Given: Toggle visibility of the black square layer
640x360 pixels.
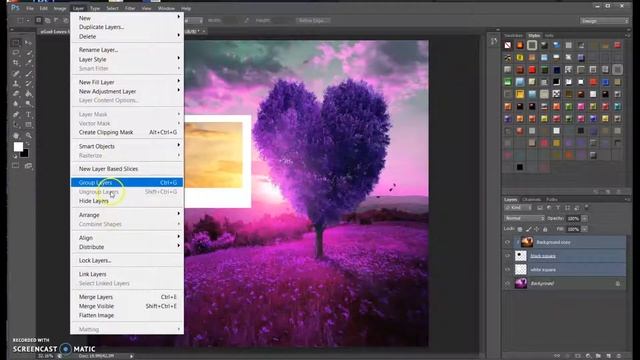Looking at the screenshot, I should (x=508, y=256).
